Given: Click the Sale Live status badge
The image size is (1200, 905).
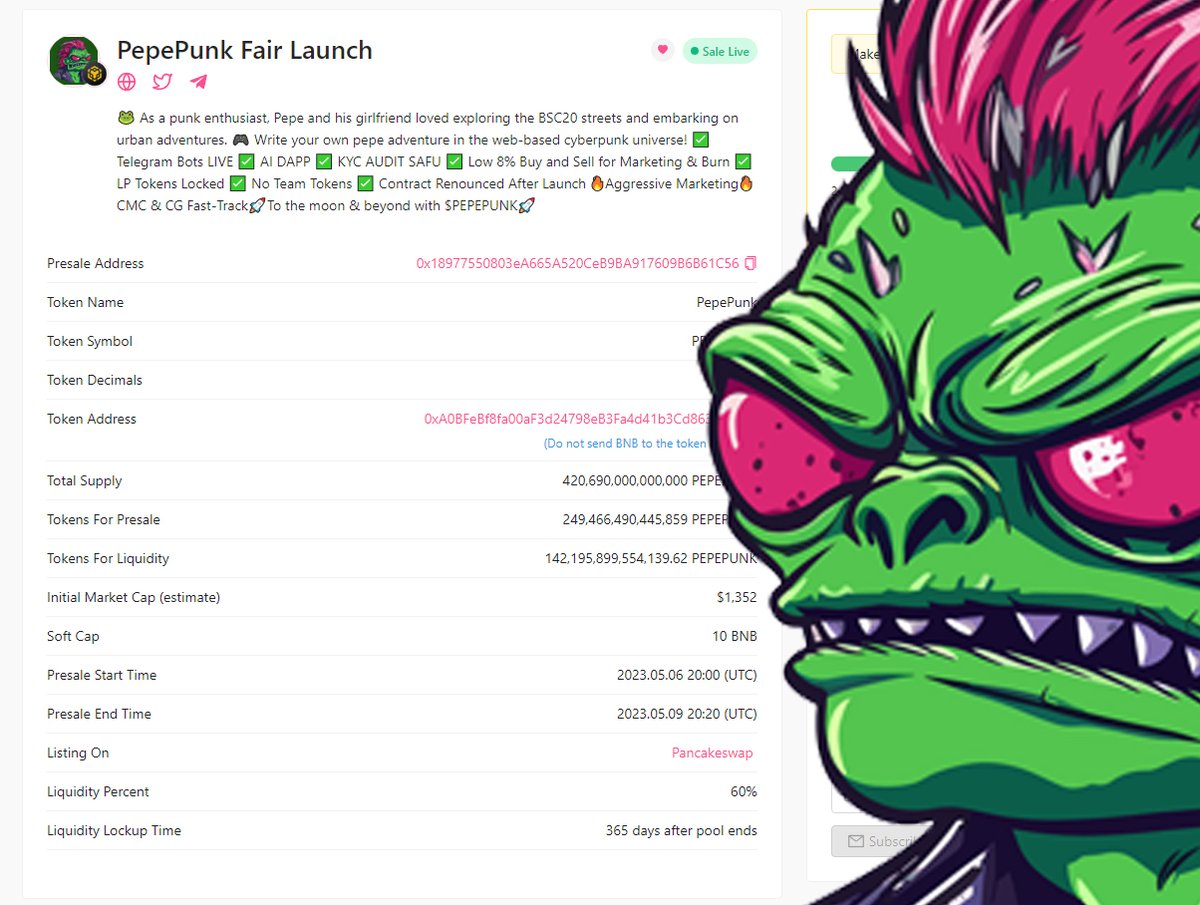Looking at the screenshot, I should (720, 51).
